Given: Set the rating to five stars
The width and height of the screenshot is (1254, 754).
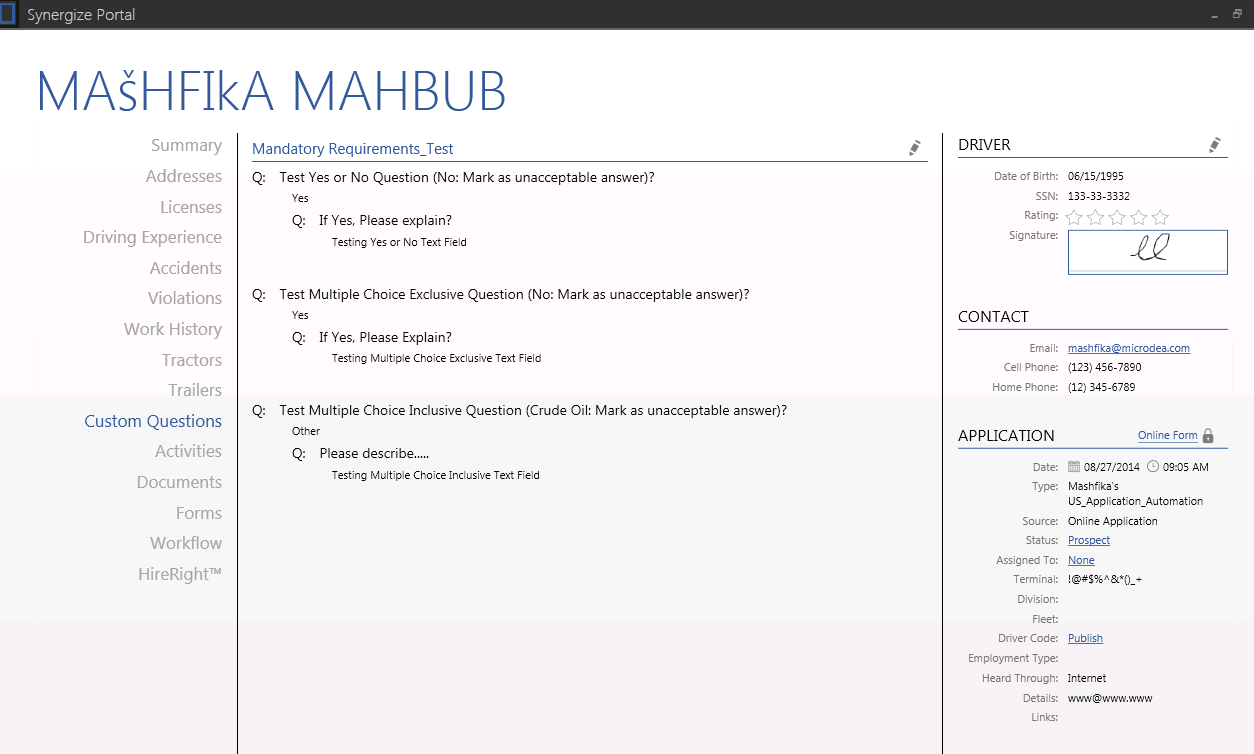Looking at the screenshot, I should tap(1160, 217).
